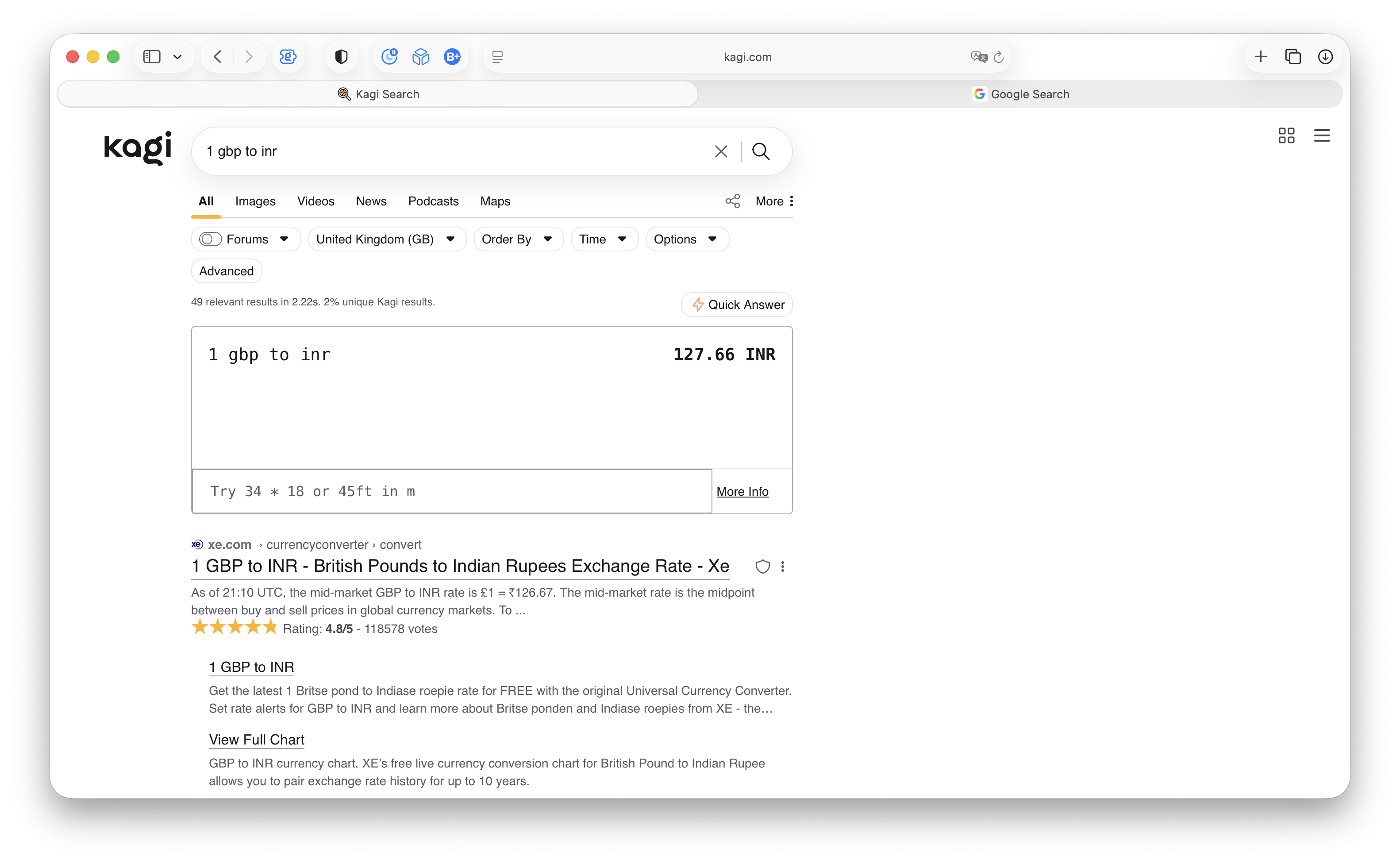Open the More Info link
1400x864 pixels.
tap(742, 491)
